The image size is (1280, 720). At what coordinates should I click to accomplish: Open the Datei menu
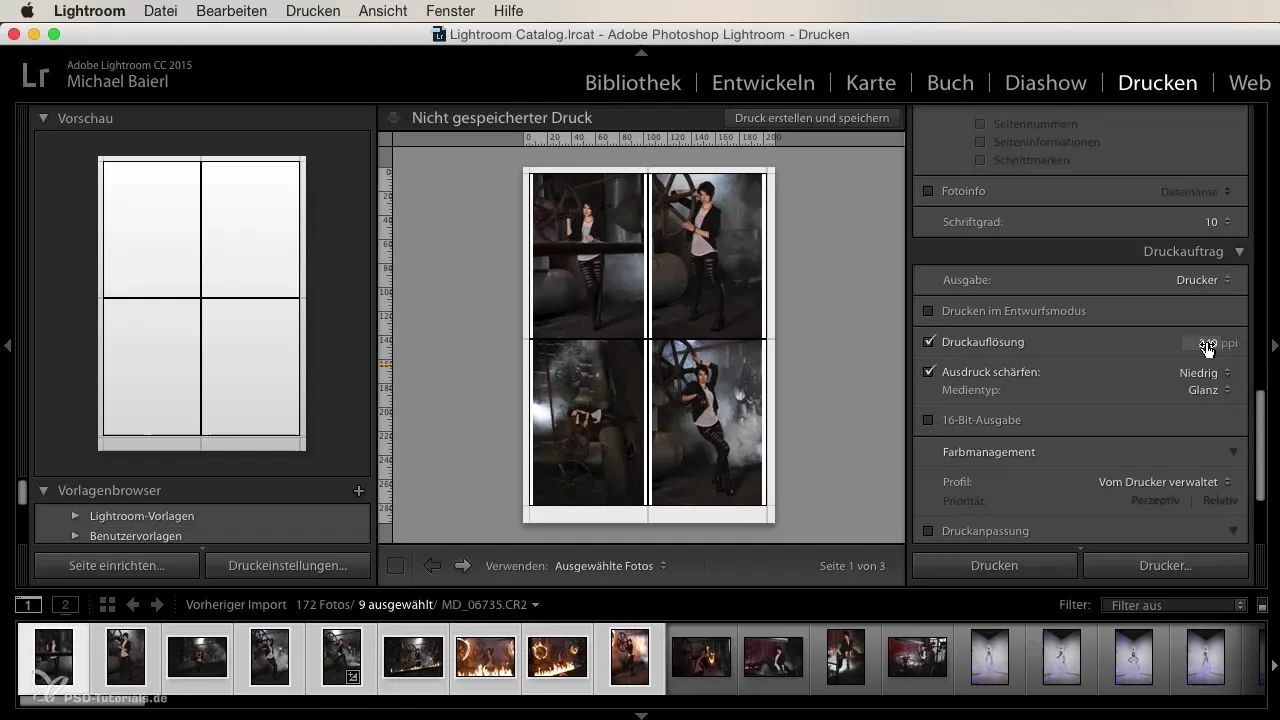pos(161,11)
